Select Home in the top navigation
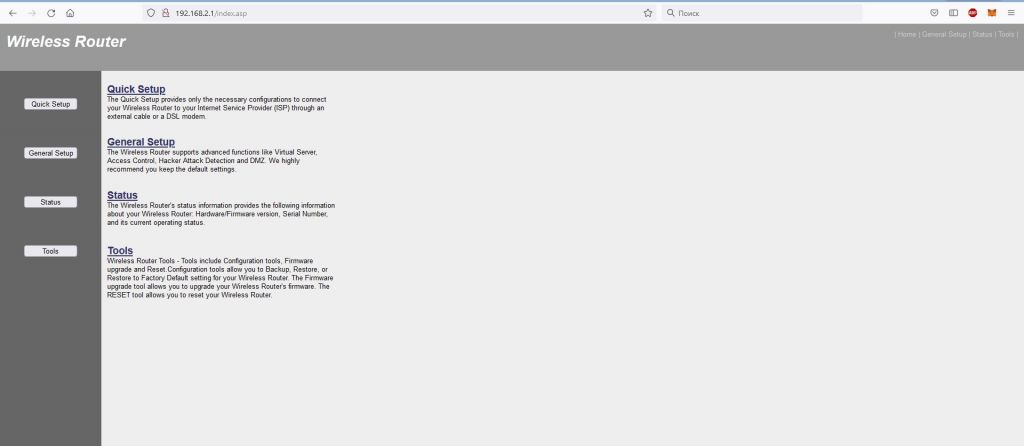The height and width of the screenshot is (446, 1024). pos(906,34)
